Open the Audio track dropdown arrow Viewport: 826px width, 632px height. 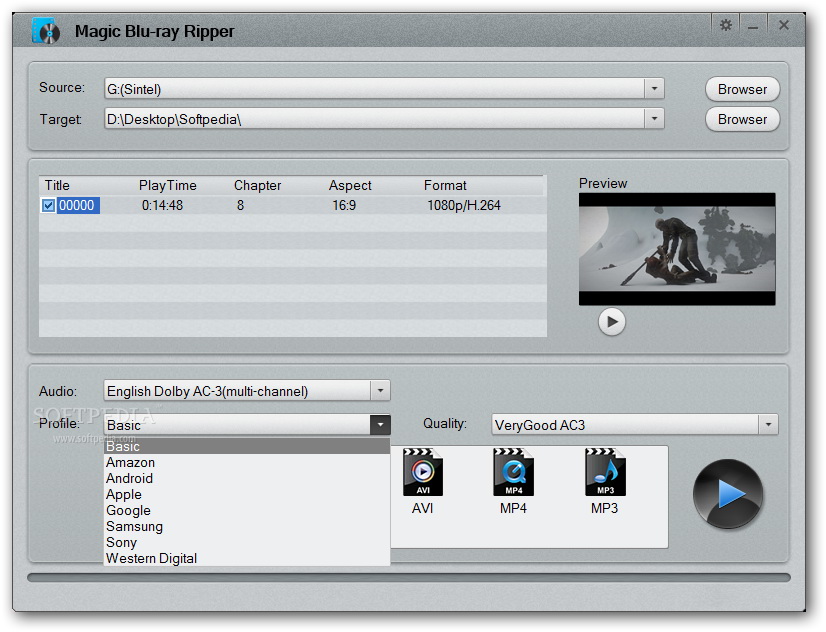pos(380,391)
